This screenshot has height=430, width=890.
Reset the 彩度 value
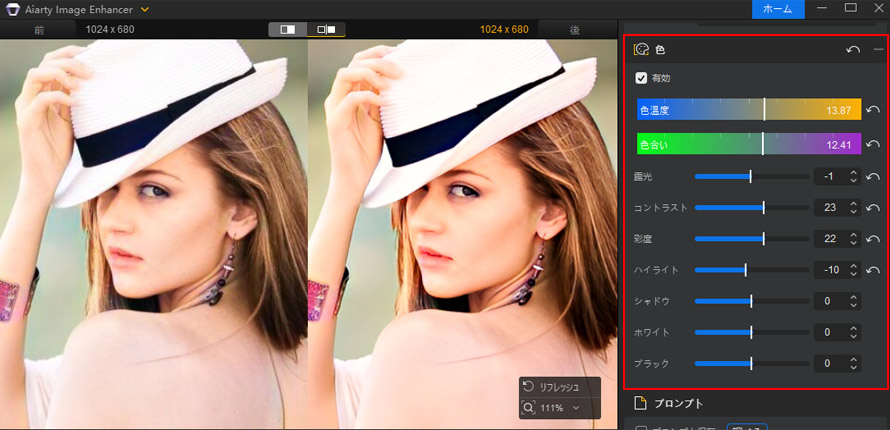coord(873,239)
